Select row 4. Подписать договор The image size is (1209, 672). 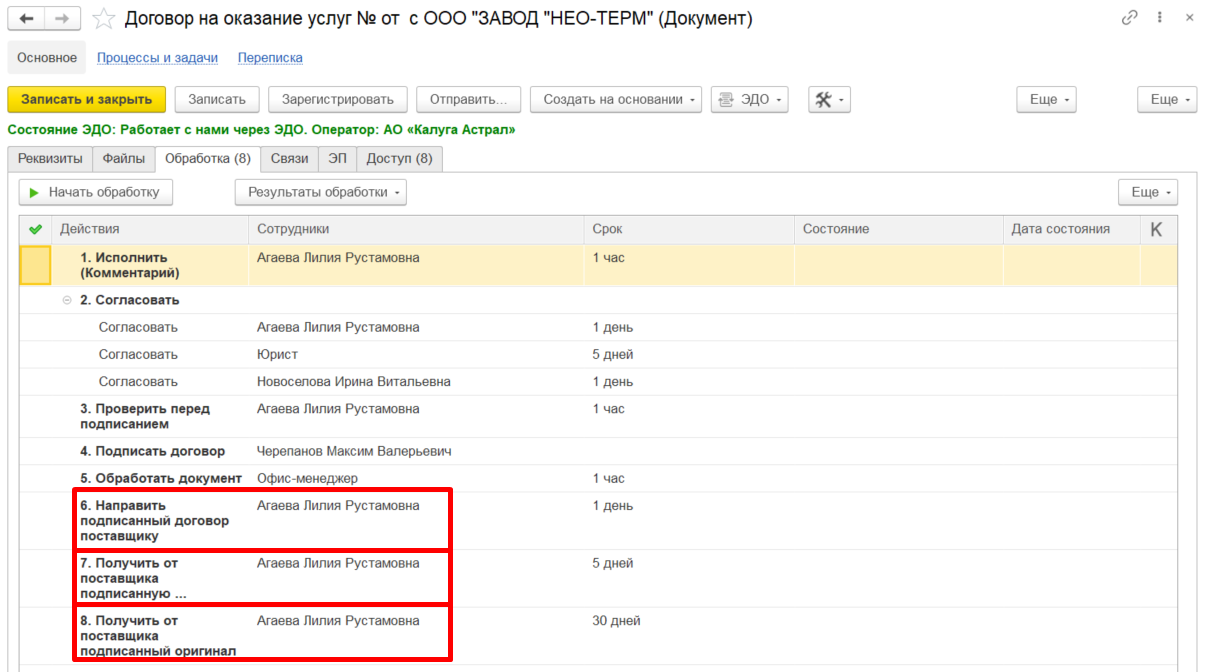pos(598,451)
